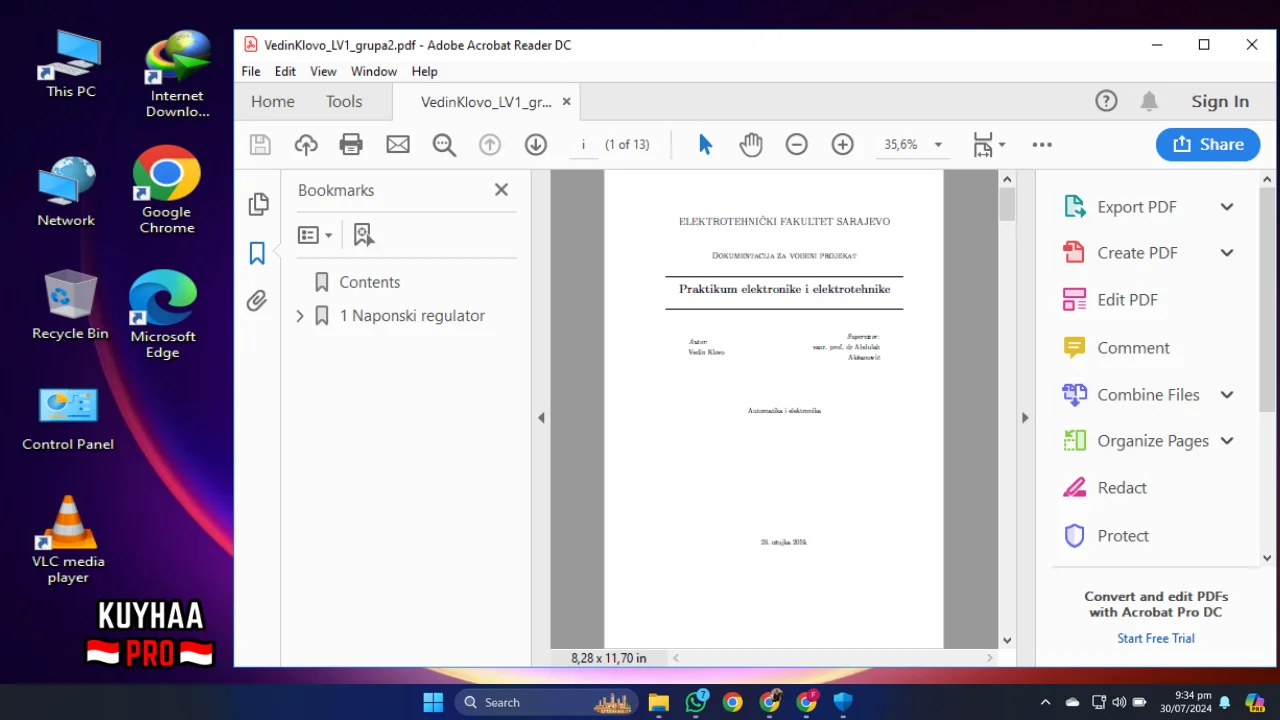Click the page number input field
The width and height of the screenshot is (1280, 720).
(x=584, y=145)
